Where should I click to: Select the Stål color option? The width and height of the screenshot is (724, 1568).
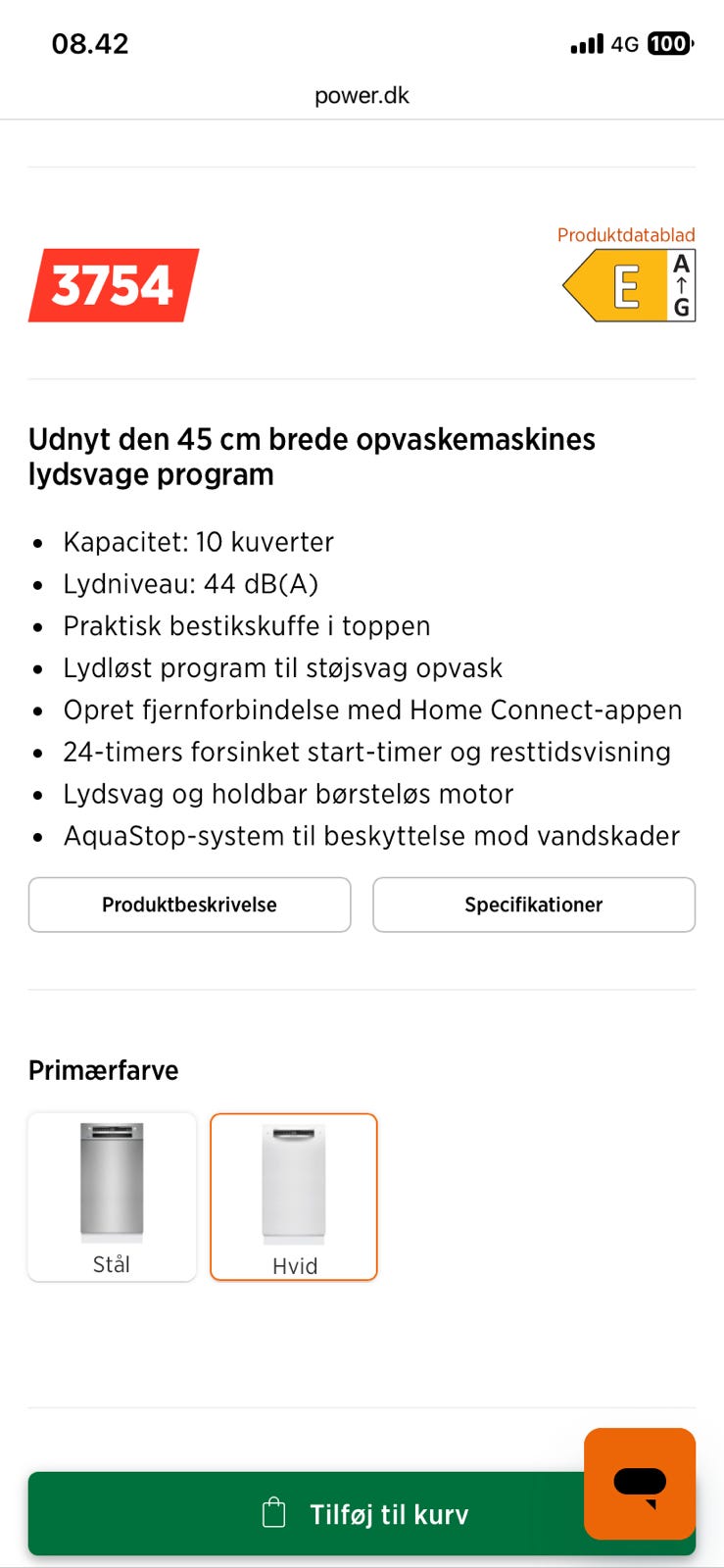112,1197
